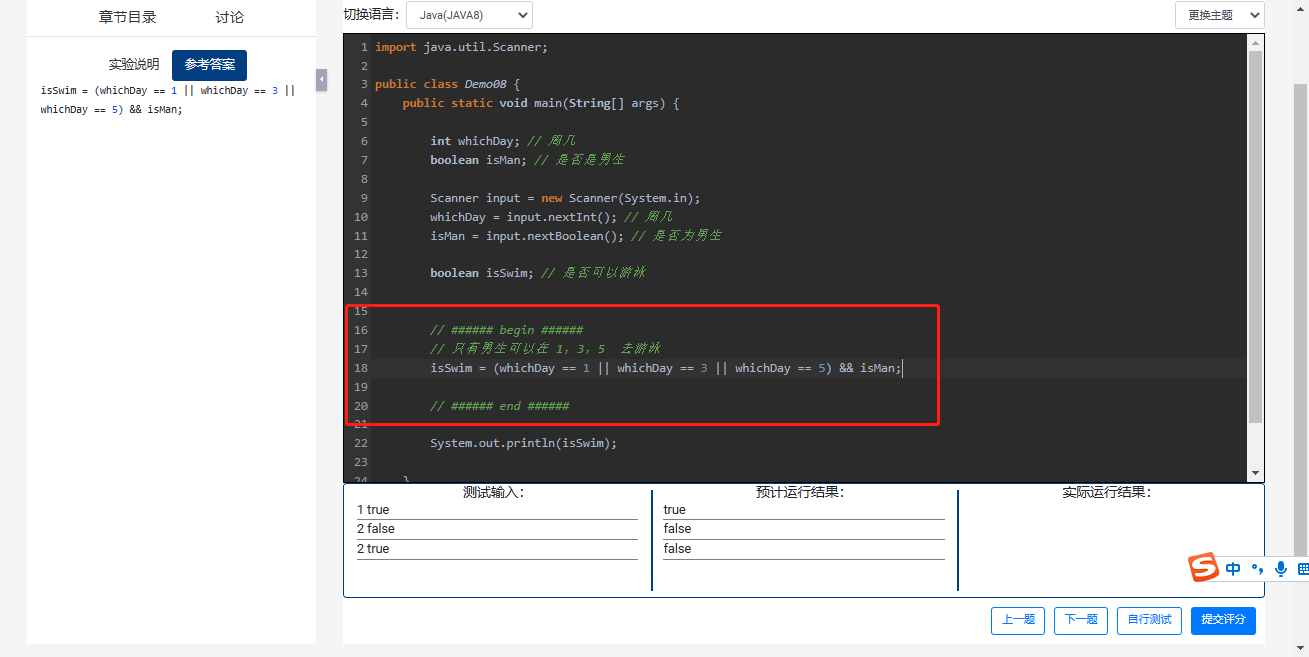
Task: Click 'whichDay = input.nextInt();' line
Action: point(551,217)
